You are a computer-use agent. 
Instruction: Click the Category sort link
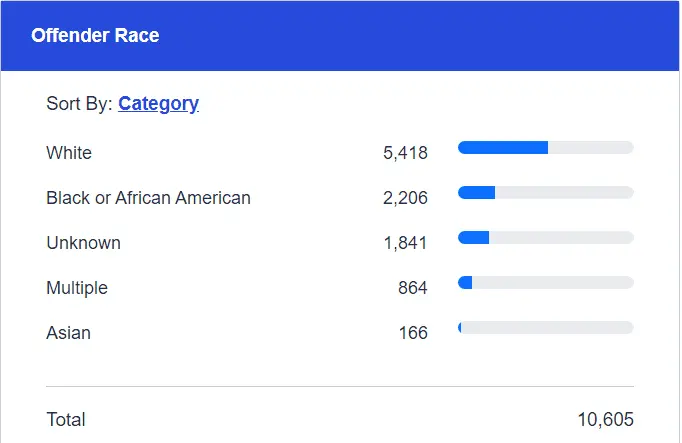tap(158, 103)
